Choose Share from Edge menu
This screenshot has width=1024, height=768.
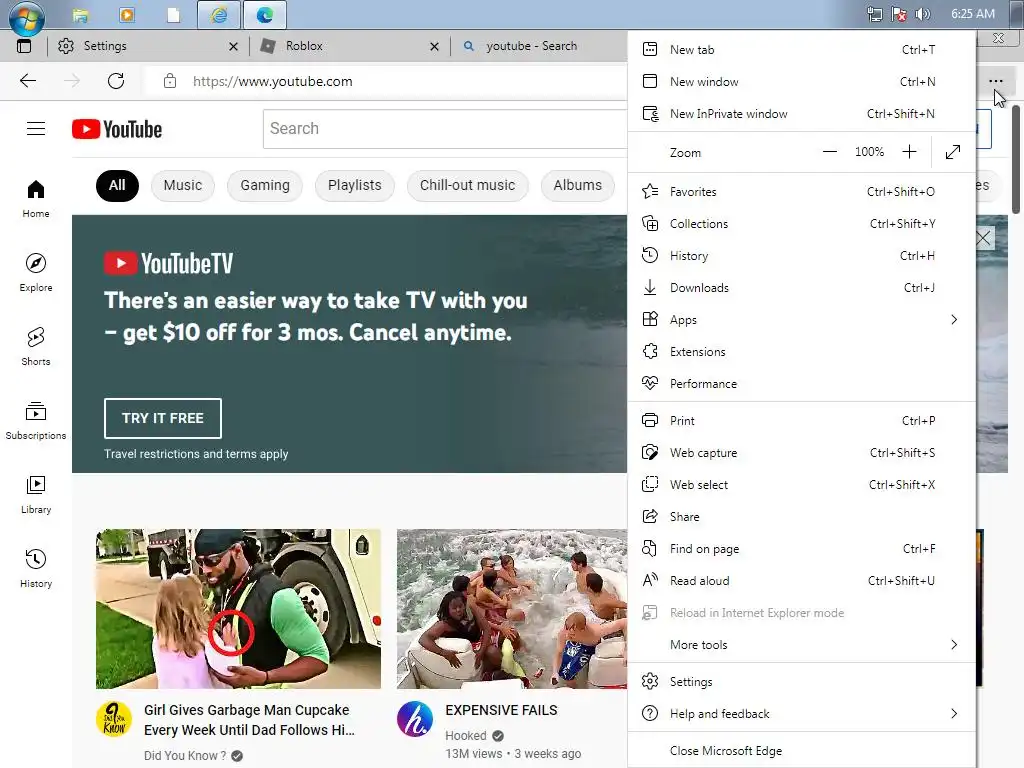[x=801, y=517]
